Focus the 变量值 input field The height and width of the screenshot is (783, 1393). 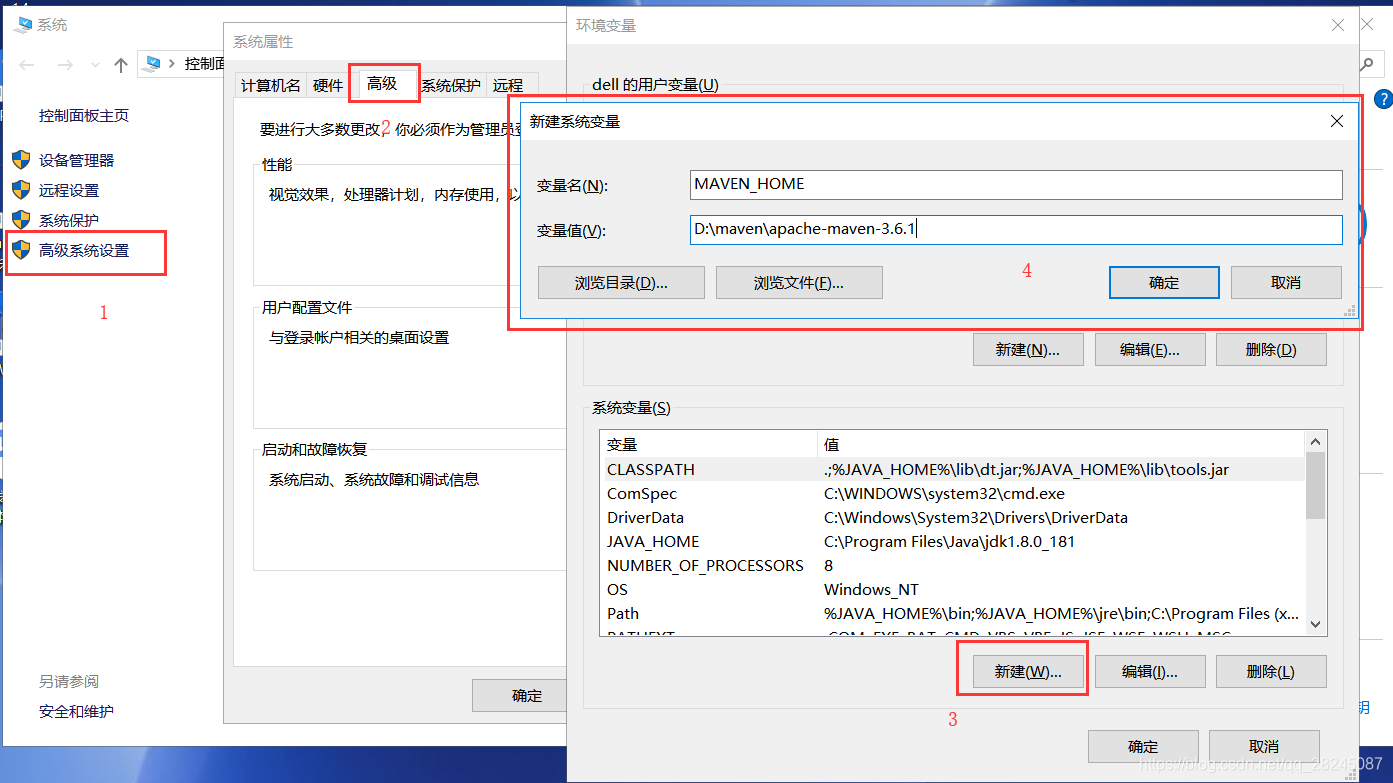pyautogui.click(x=1016, y=230)
